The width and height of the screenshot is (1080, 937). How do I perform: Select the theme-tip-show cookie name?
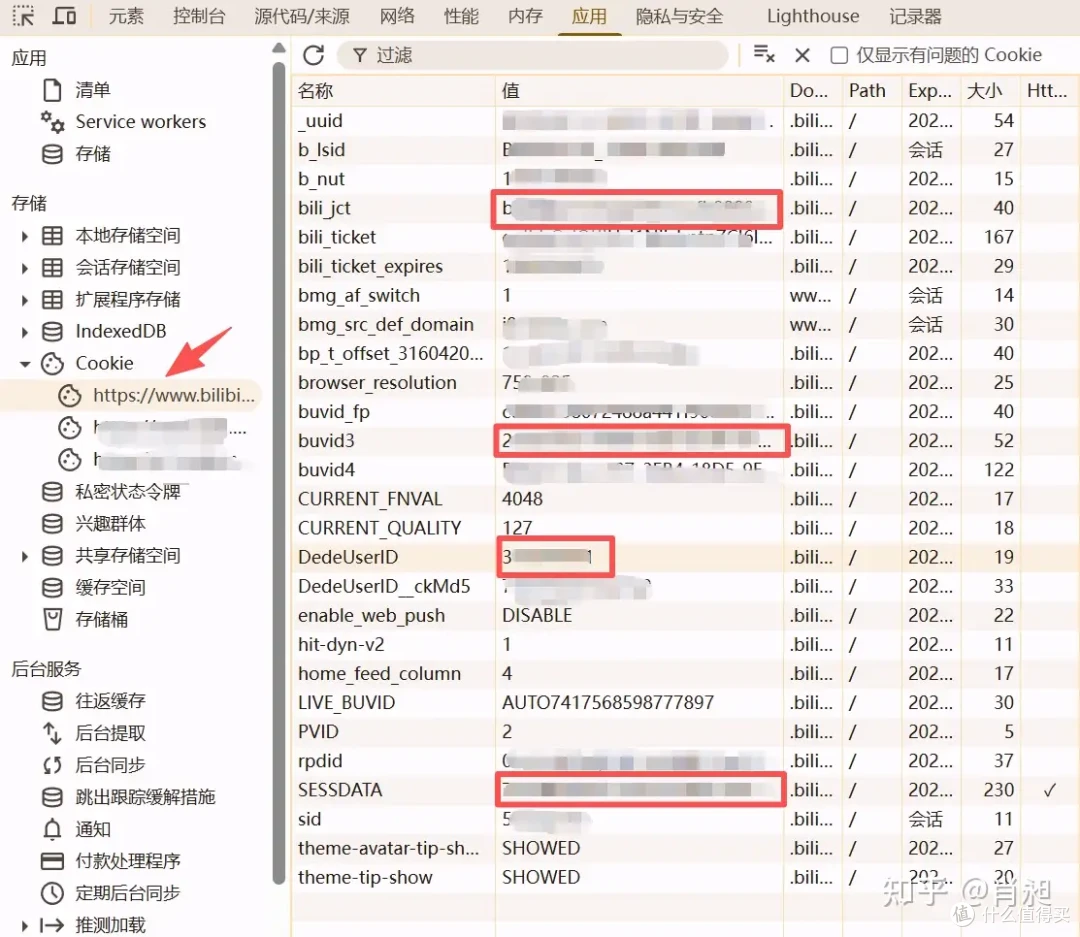coord(365,877)
